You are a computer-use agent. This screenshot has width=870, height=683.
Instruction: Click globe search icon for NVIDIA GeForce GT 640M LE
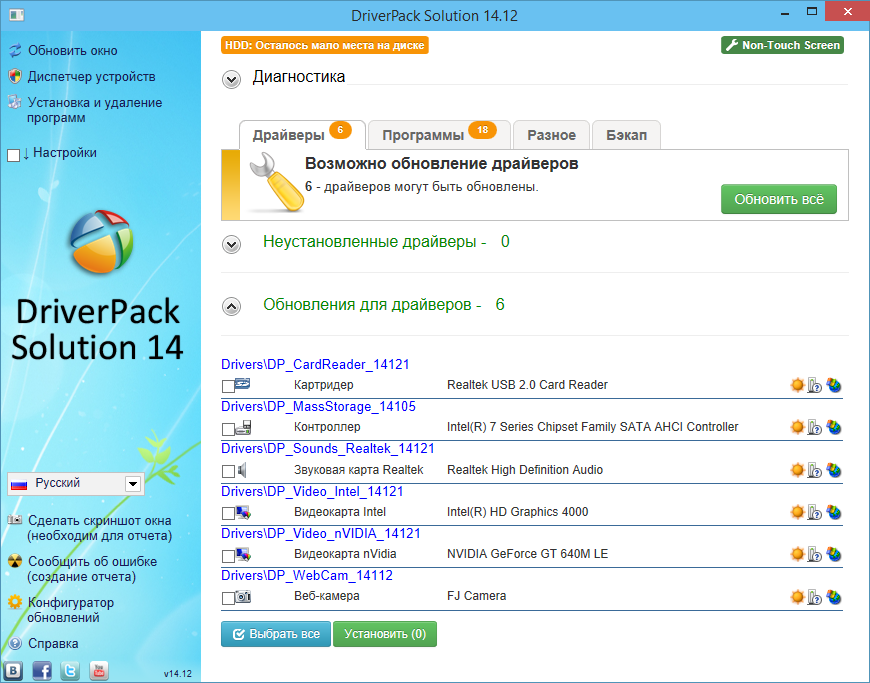[833, 554]
